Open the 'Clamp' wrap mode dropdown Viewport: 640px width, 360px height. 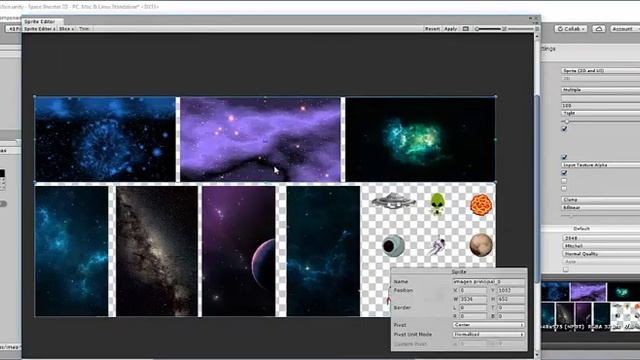click(x=600, y=200)
